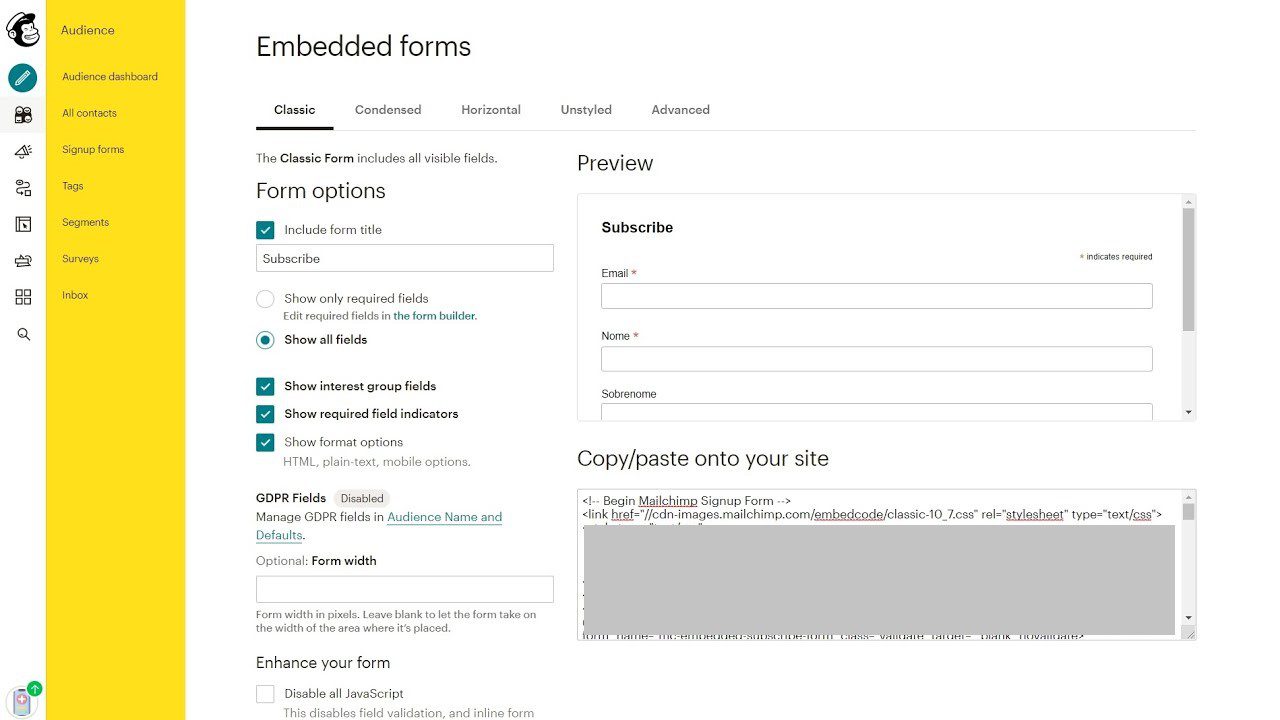
Task: Enable Disable all JavaScript
Action: [265, 693]
